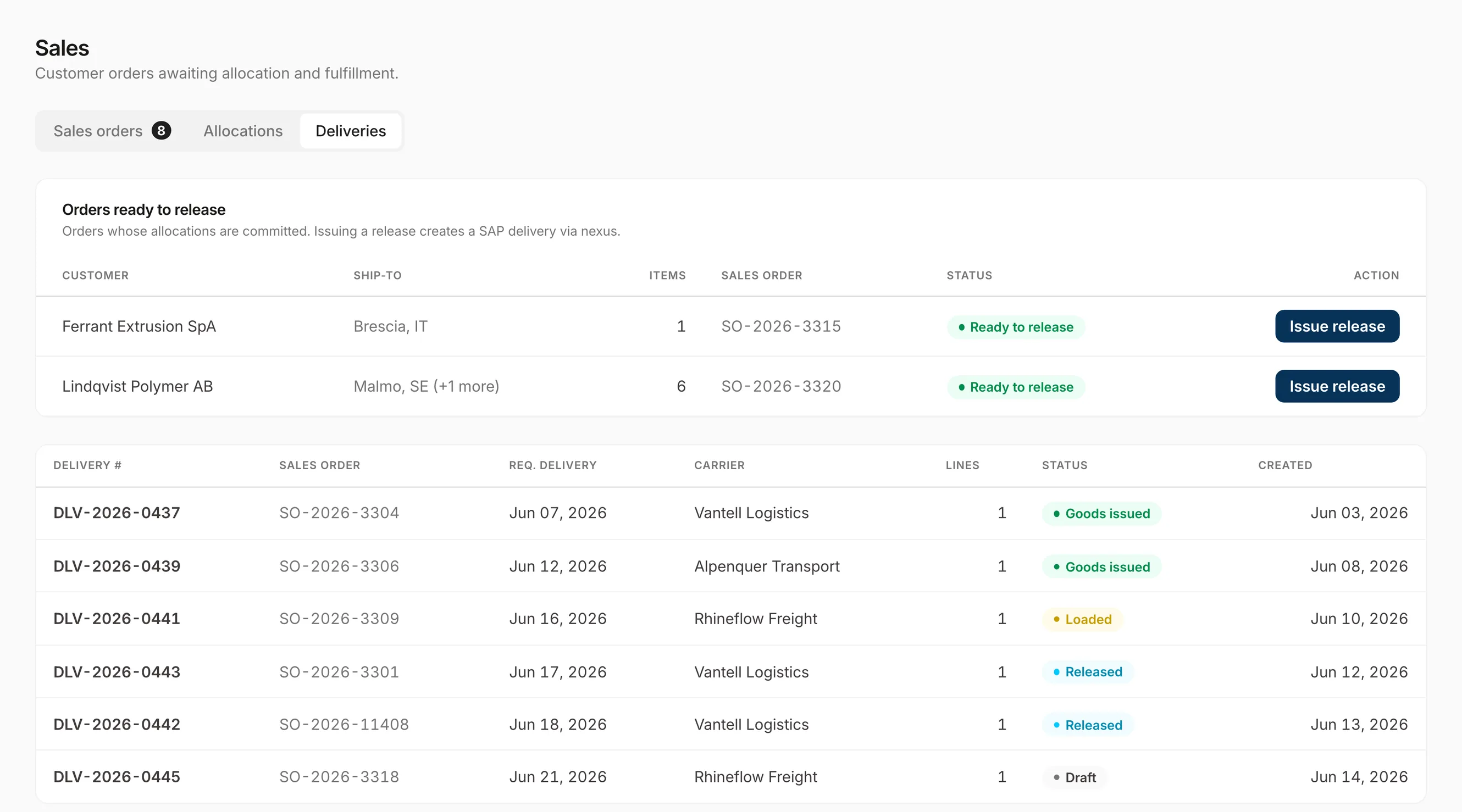Click the Ship-To column header

tap(378, 275)
